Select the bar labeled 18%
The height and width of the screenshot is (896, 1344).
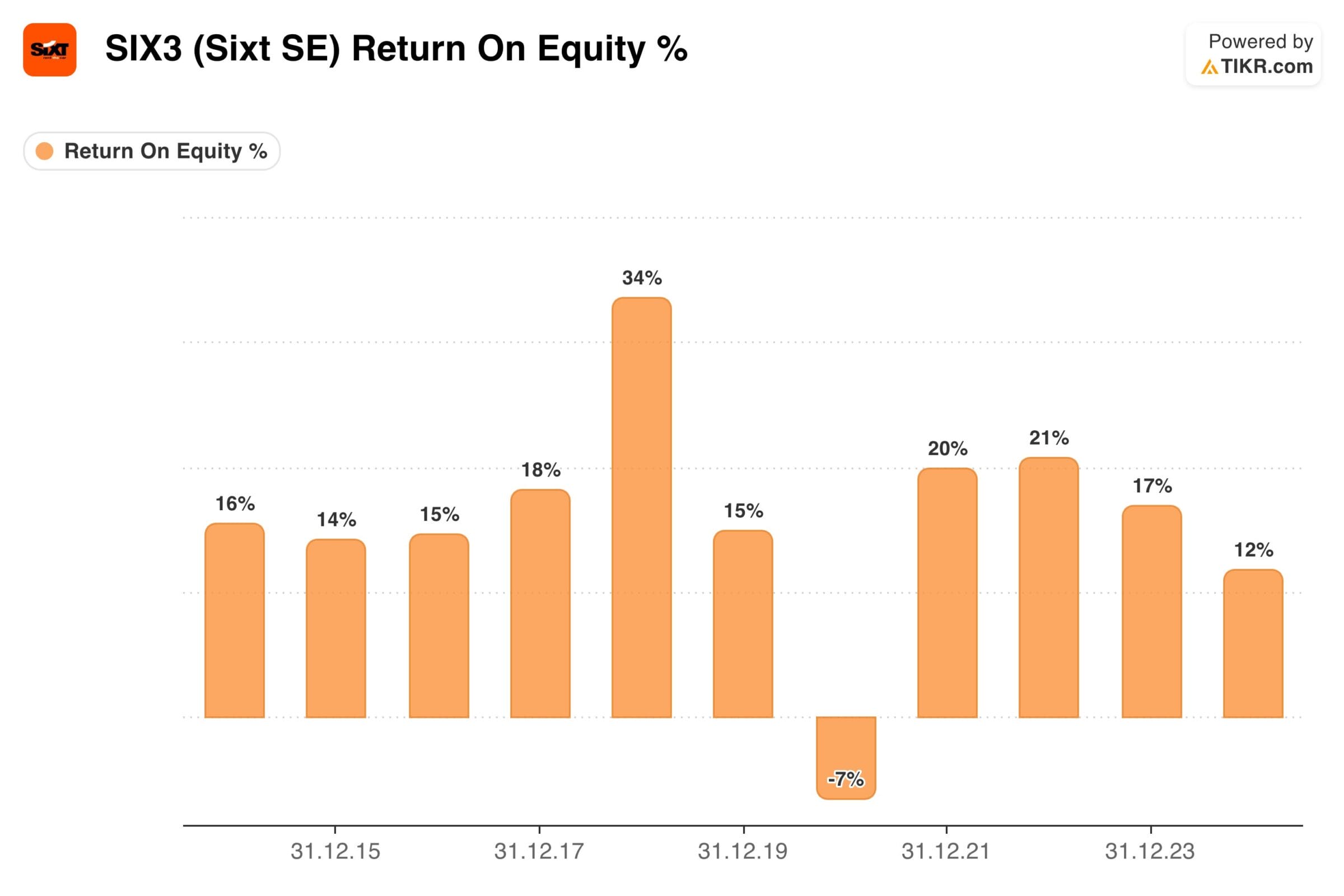[x=540, y=604]
